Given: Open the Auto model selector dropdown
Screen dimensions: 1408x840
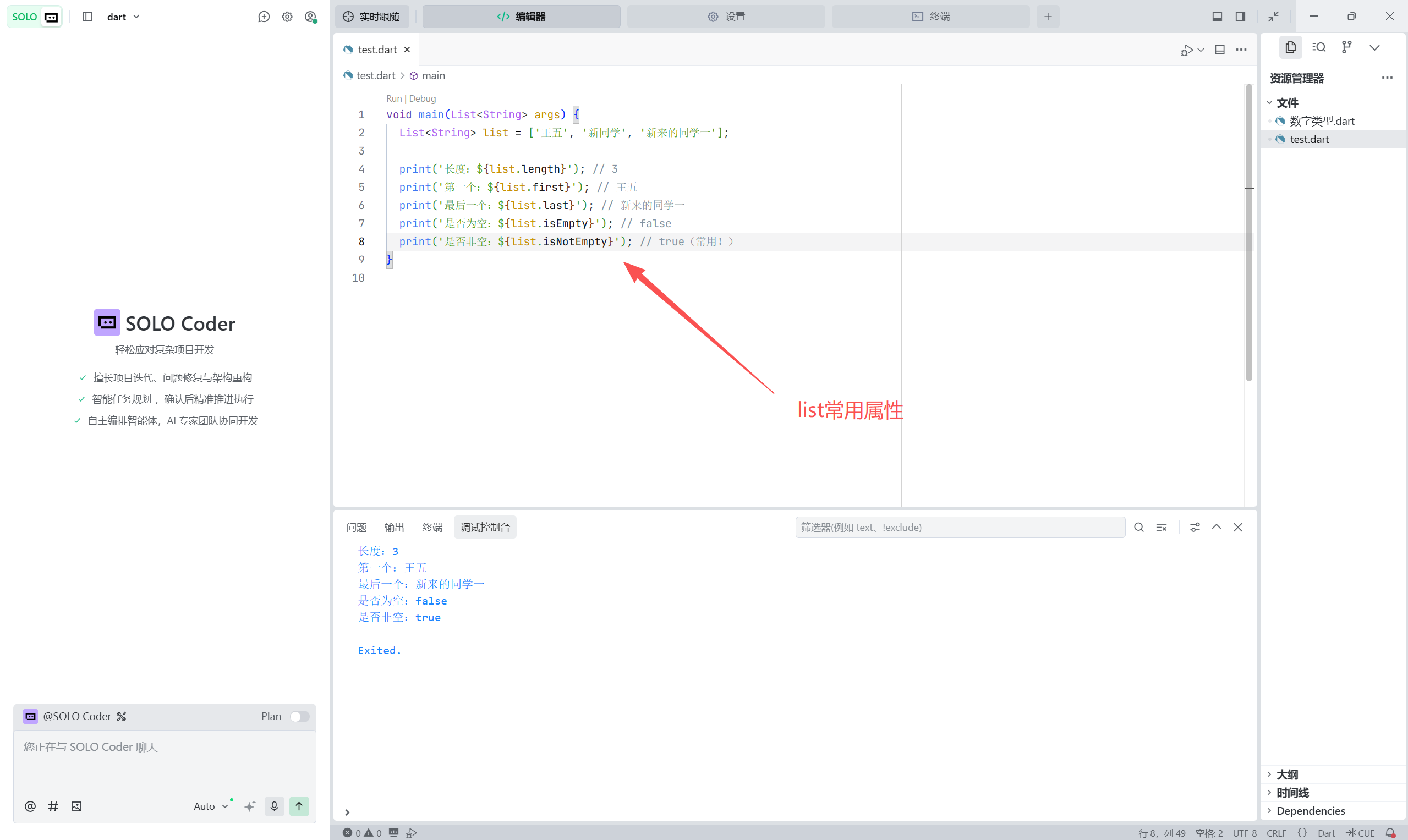Looking at the screenshot, I should [x=211, y=806].
